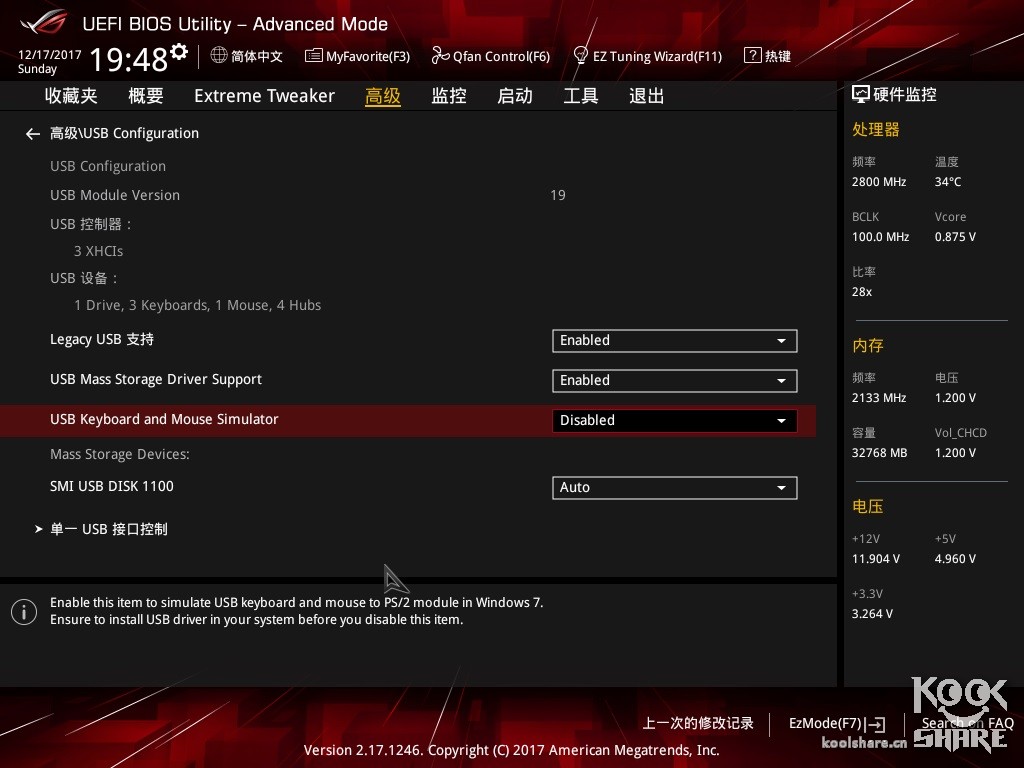Open 上一次的修改记录
The width and height of the screenshot is (1024, 768).
[x=698, y=724]
